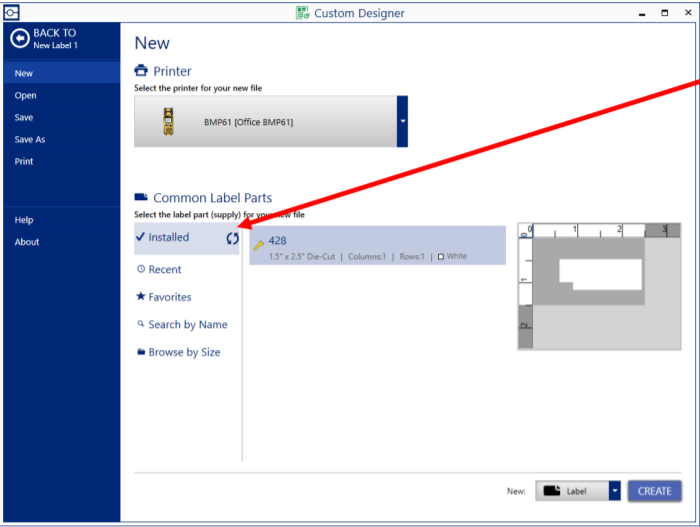Open the Help section

[x=24, y=220]
